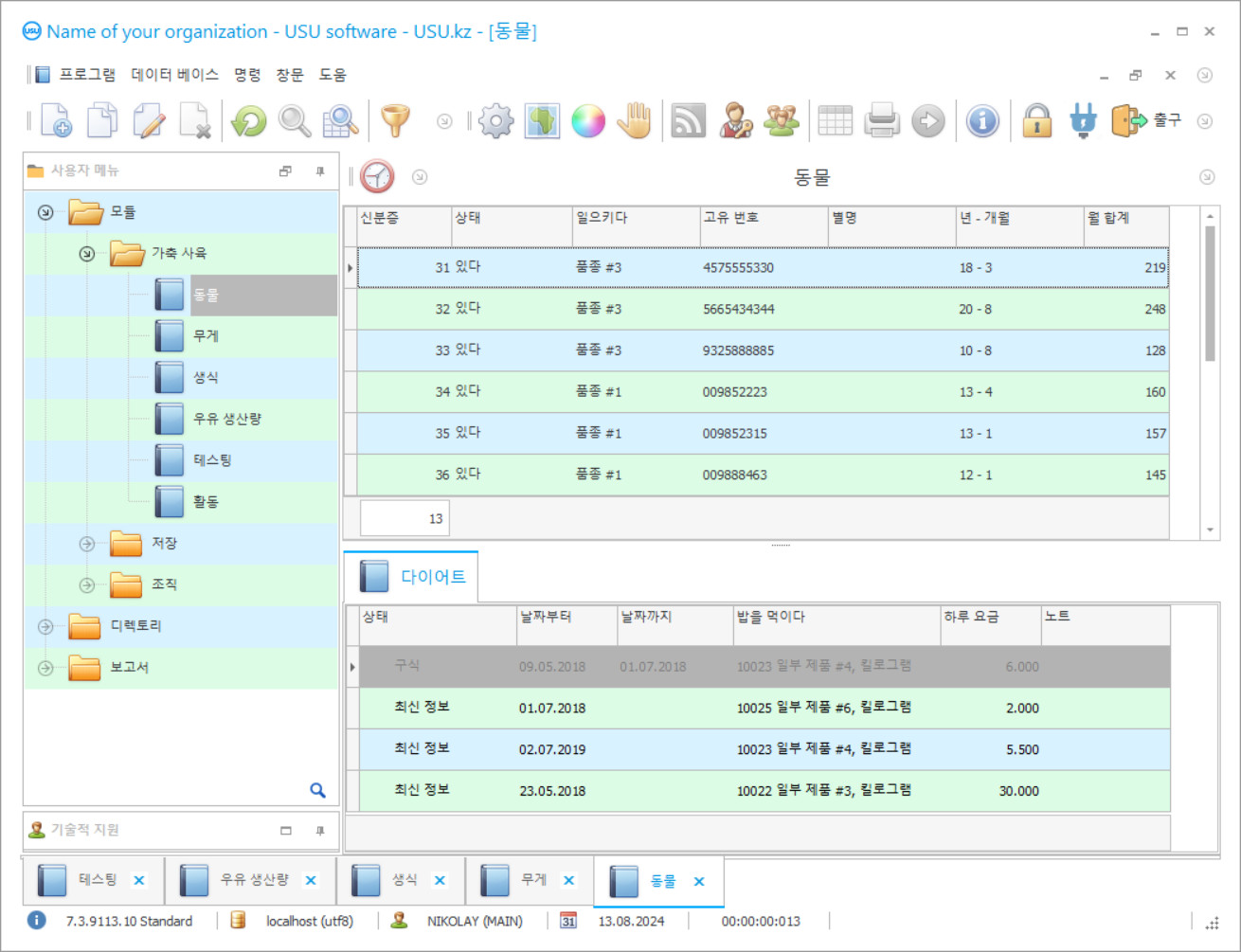This screenshot has height=952, width=1241.
Task: Switch to the 우유 생산량 tab
Action: click(x=253, y=880)
